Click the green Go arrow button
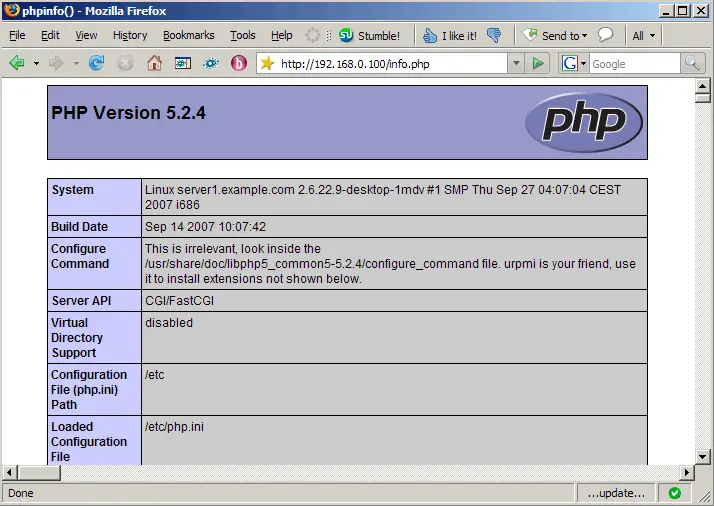The image size is (714, 506). tap(538, 63)
